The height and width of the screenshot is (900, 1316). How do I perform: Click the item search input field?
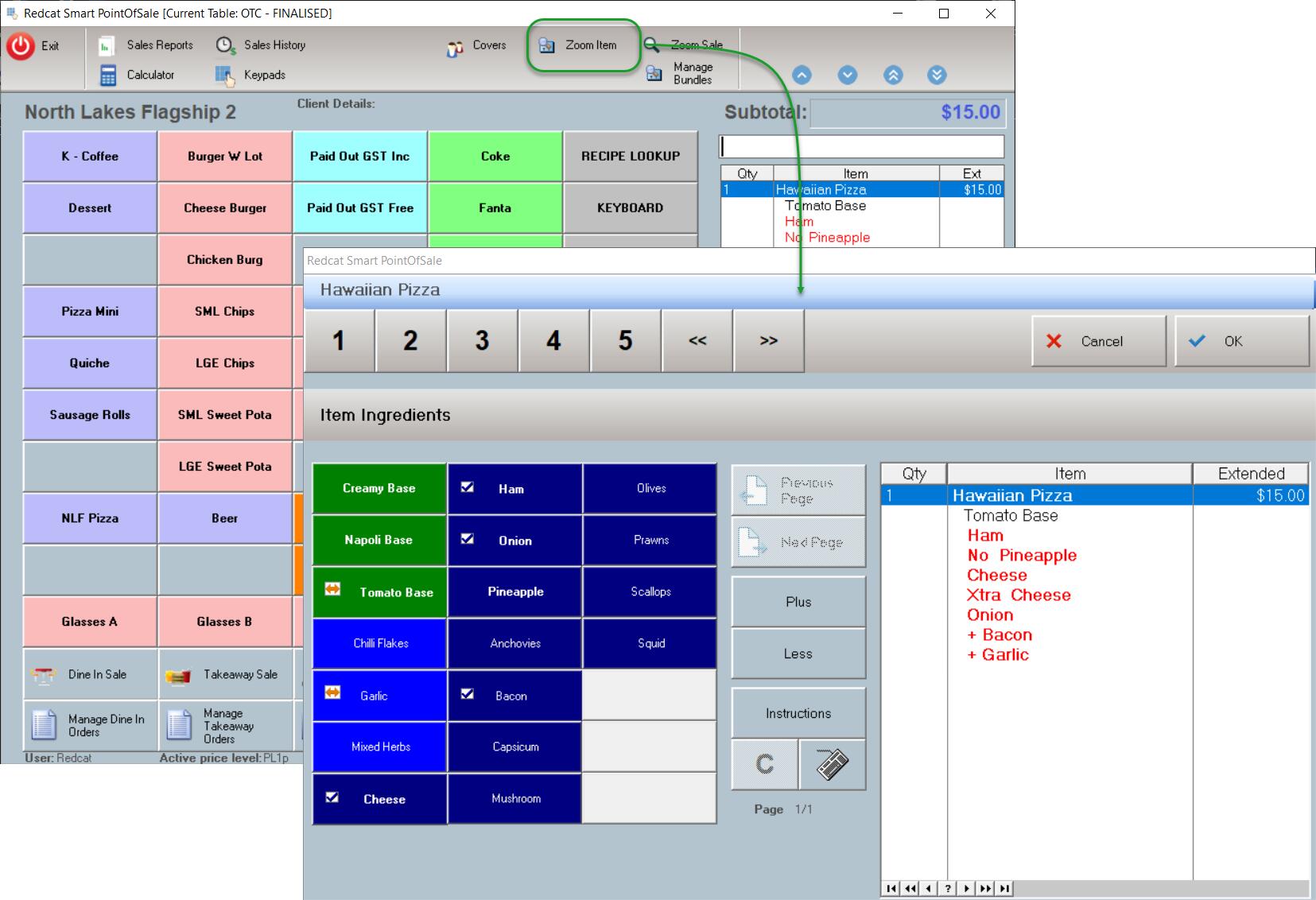pyautogui.click(x=861, y=147)
